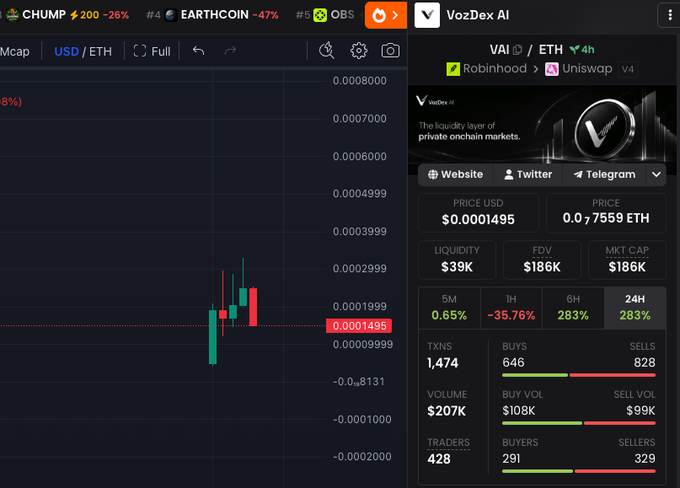Open the quick search lightning icon

(327, 51)
